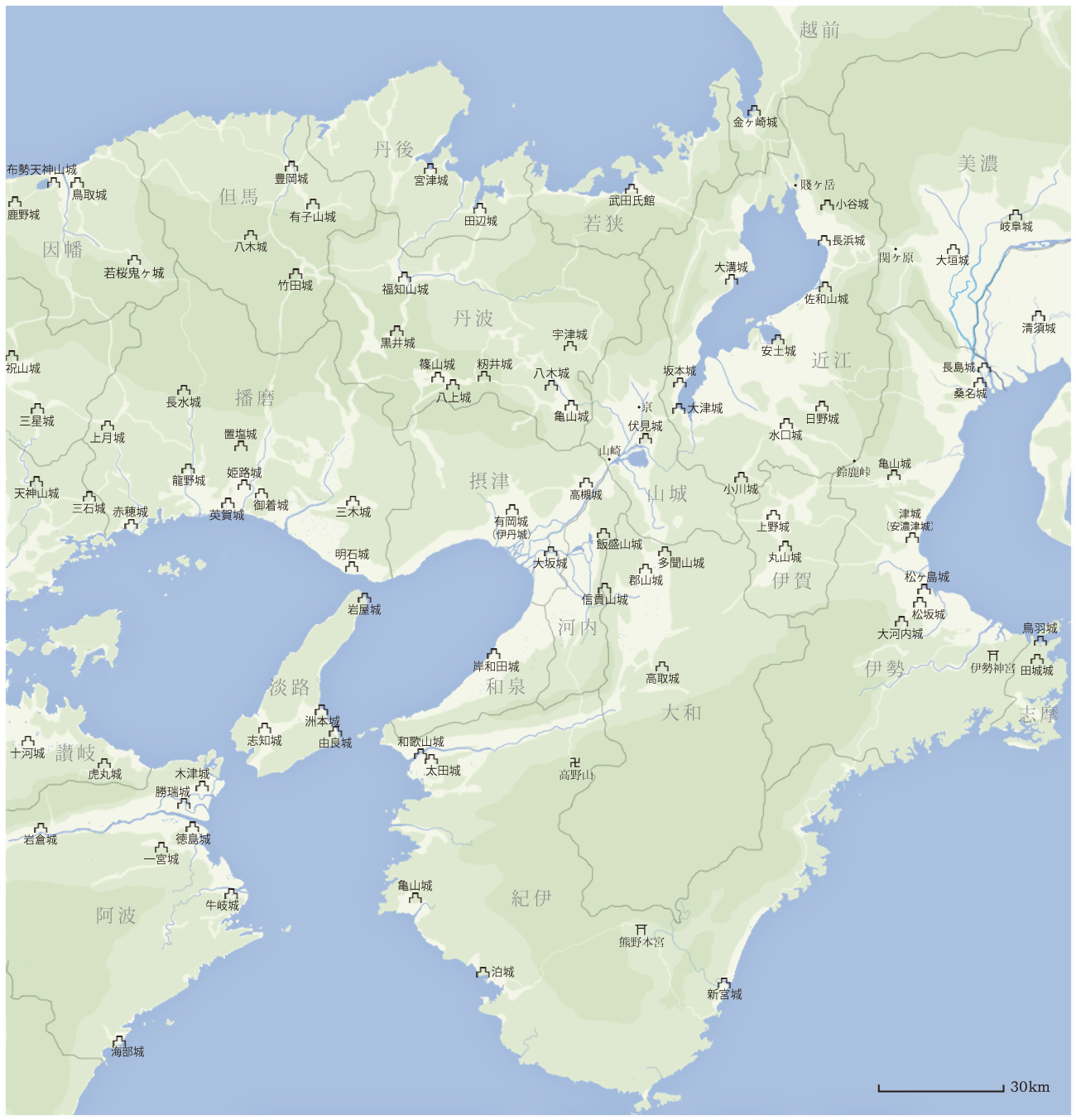Screen dimensions: 1076x1120
Task: Click the 淡路 island label
Action: click(x=290, y=687)
